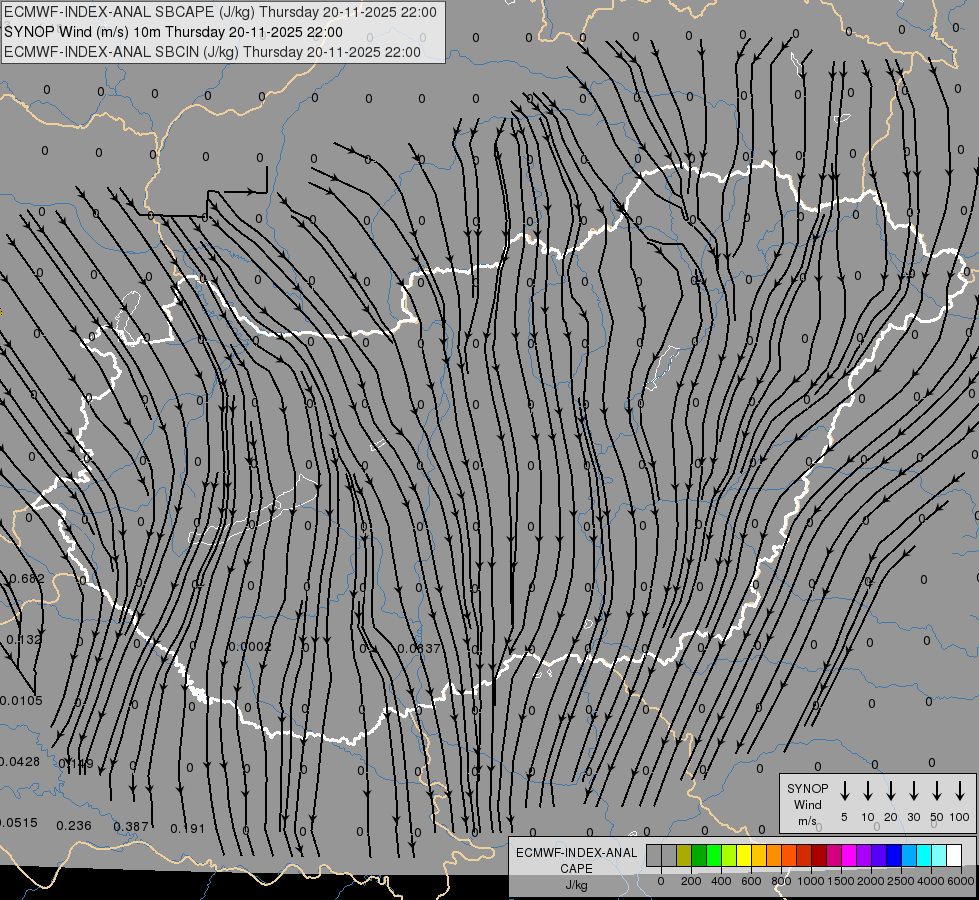Click the 100 m/s wind arrow symbol

[x=960, y=791]
